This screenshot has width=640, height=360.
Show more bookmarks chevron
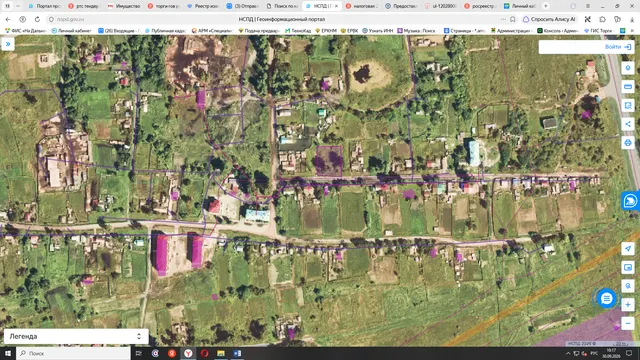click(633, 31)
